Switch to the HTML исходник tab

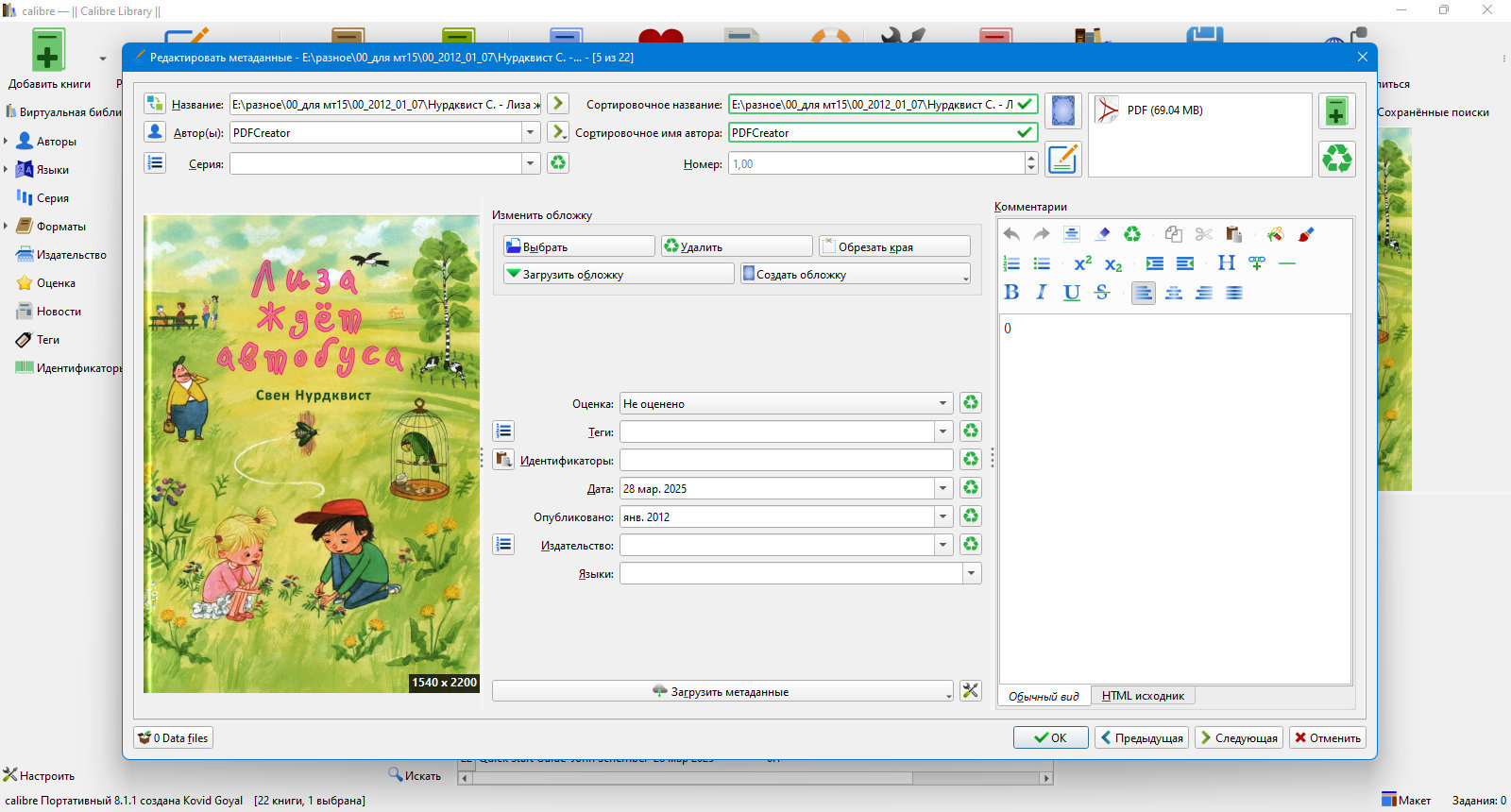click(1143, 696)
